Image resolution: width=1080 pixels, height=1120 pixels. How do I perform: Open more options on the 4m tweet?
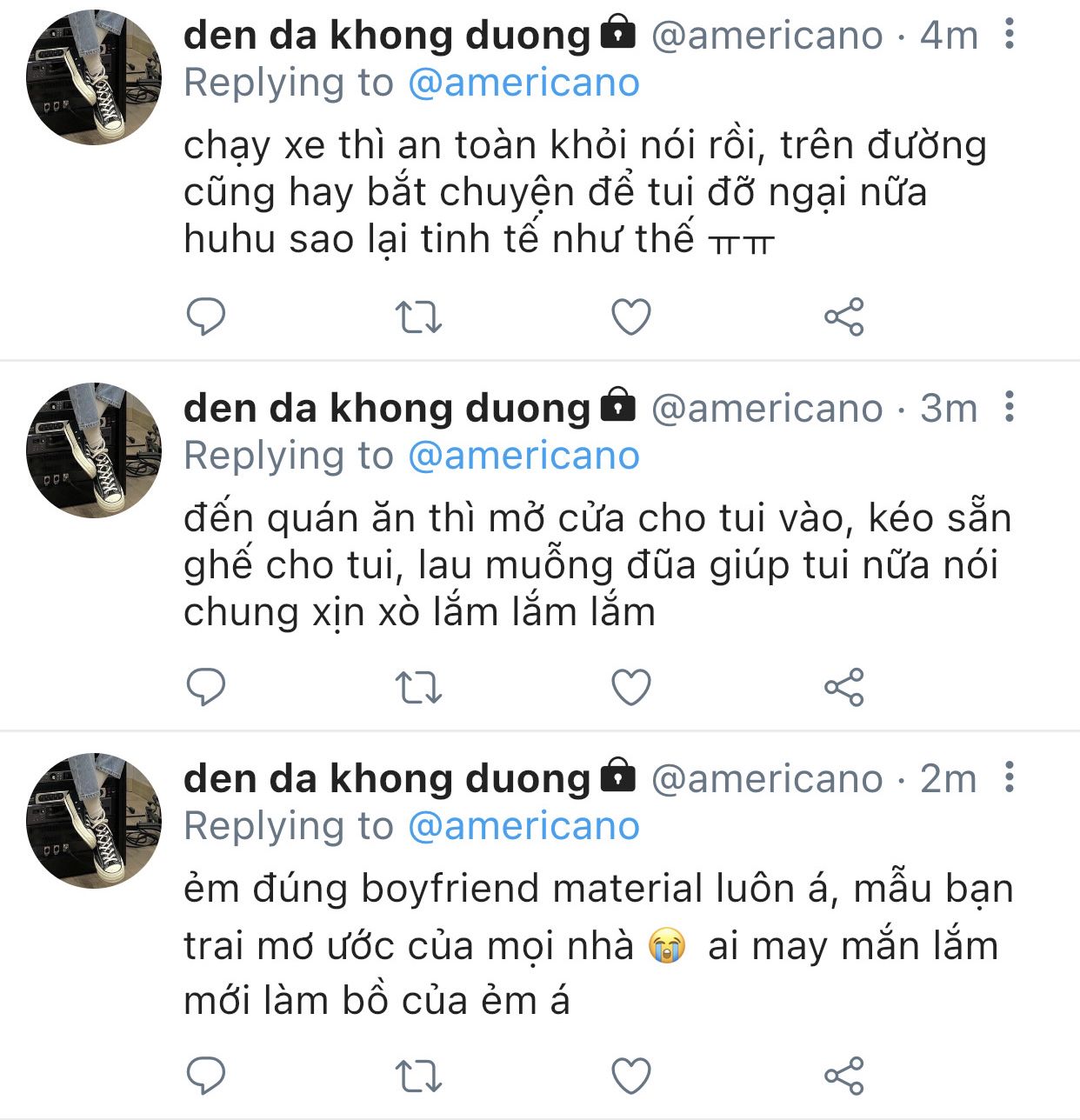(1009, 35)
